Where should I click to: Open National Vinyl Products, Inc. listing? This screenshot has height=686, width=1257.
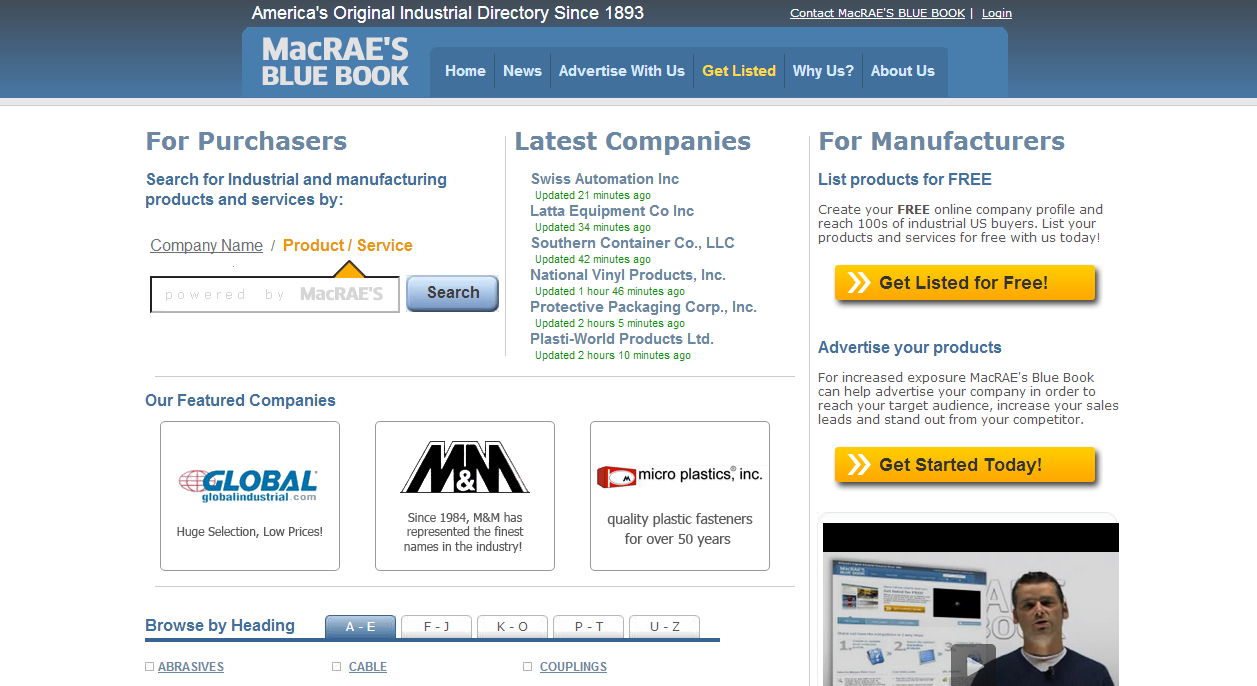click(628, 275)
